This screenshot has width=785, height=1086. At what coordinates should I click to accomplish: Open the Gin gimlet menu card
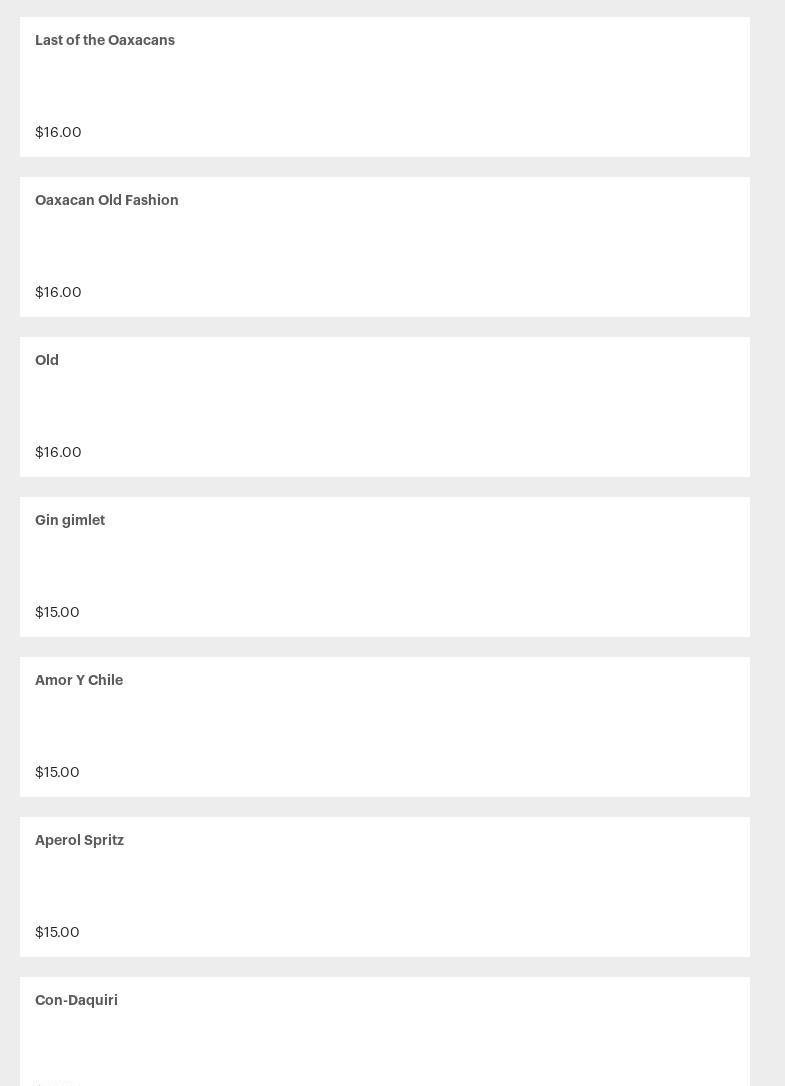click(385, 567)
